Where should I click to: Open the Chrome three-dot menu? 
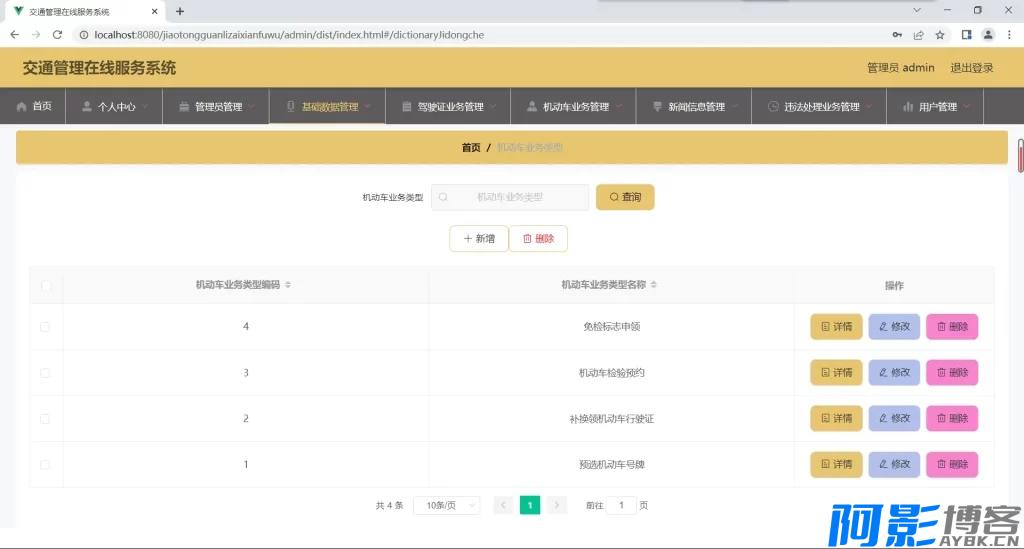pos(1009,35)
